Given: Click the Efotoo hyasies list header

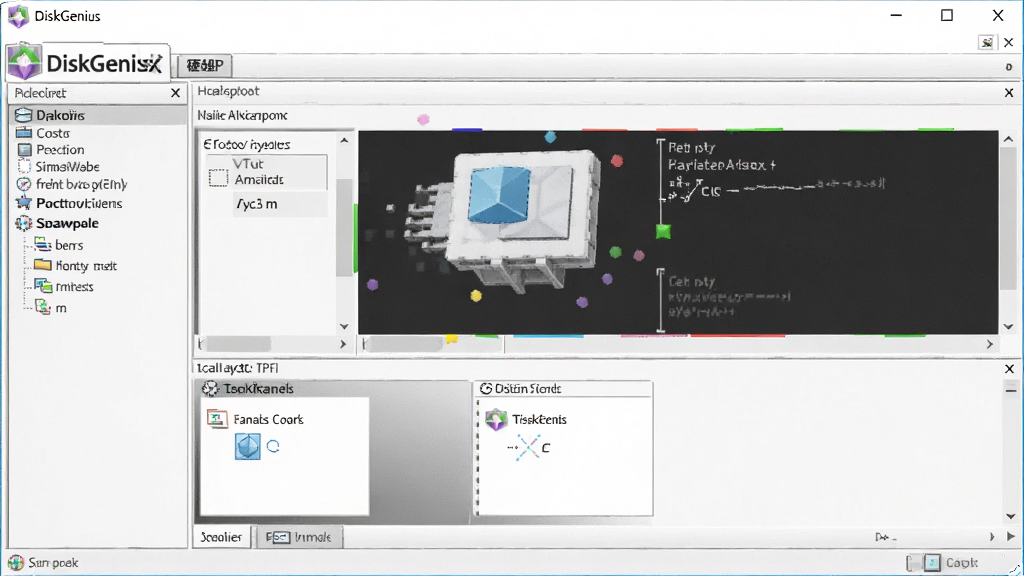Looking at the screenshot, I should 246,144.
